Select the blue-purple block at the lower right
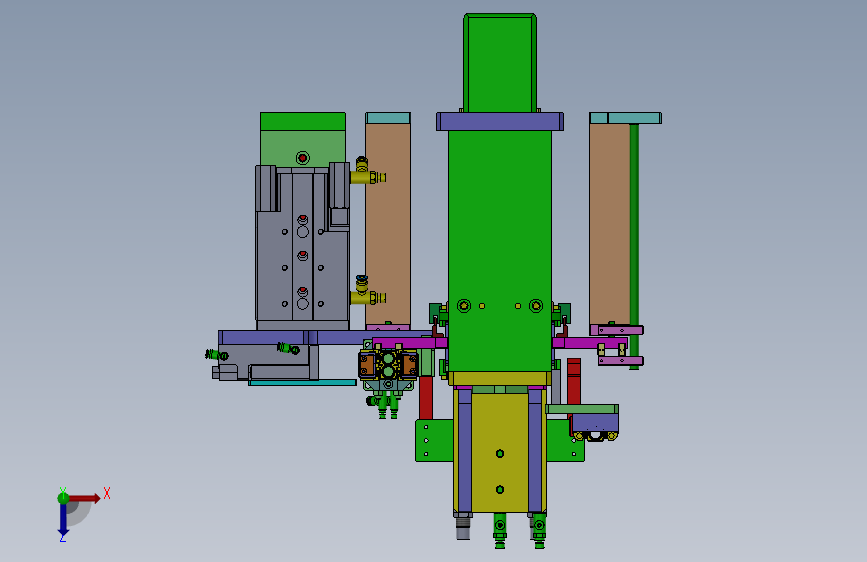 [x=594, y=423]
